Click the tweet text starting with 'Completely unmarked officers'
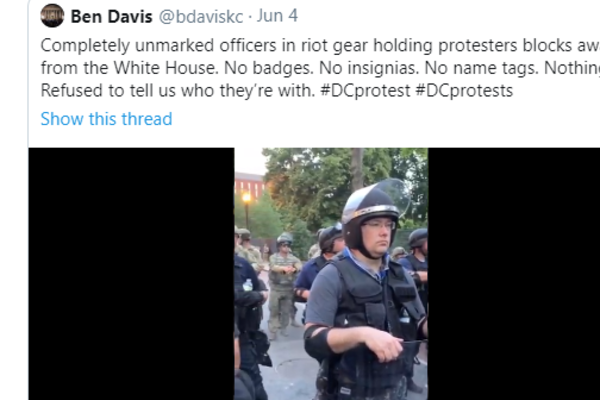The image size is (600, 400). (320, 68)
